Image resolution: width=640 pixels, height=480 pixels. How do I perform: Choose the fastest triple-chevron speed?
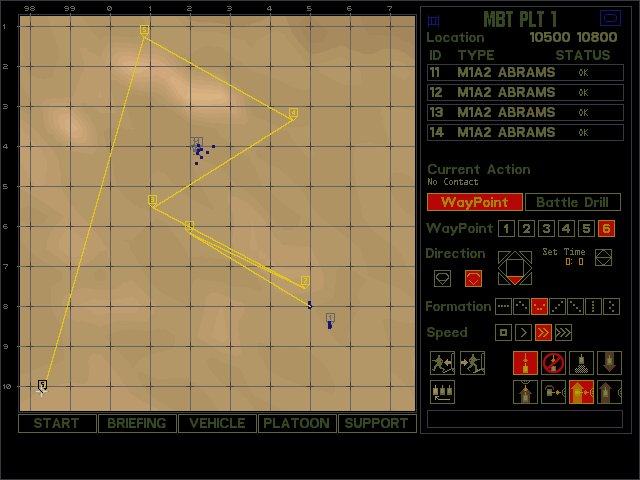[x=564, y=333]
